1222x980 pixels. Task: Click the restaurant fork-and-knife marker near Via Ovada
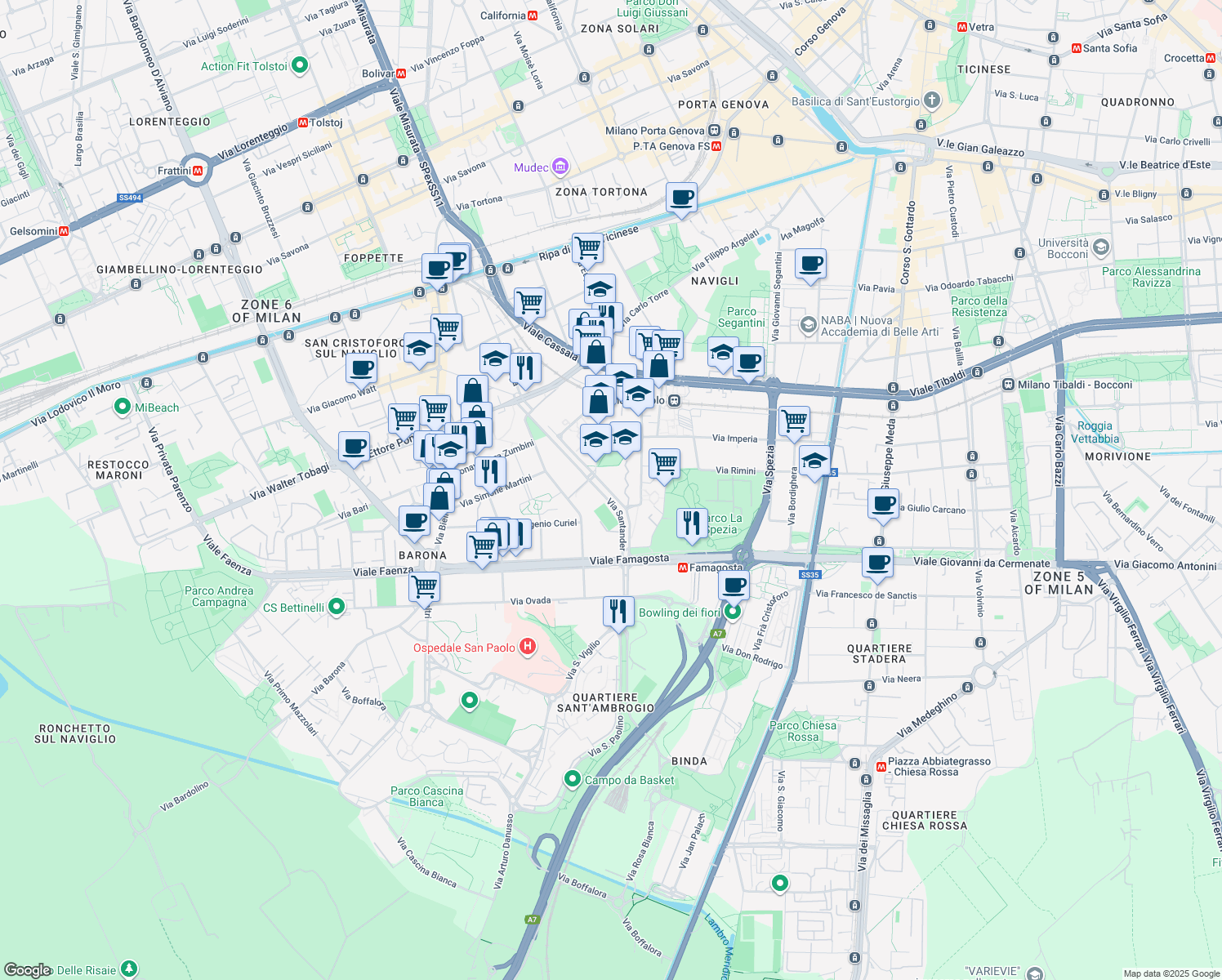coord(618,612)
